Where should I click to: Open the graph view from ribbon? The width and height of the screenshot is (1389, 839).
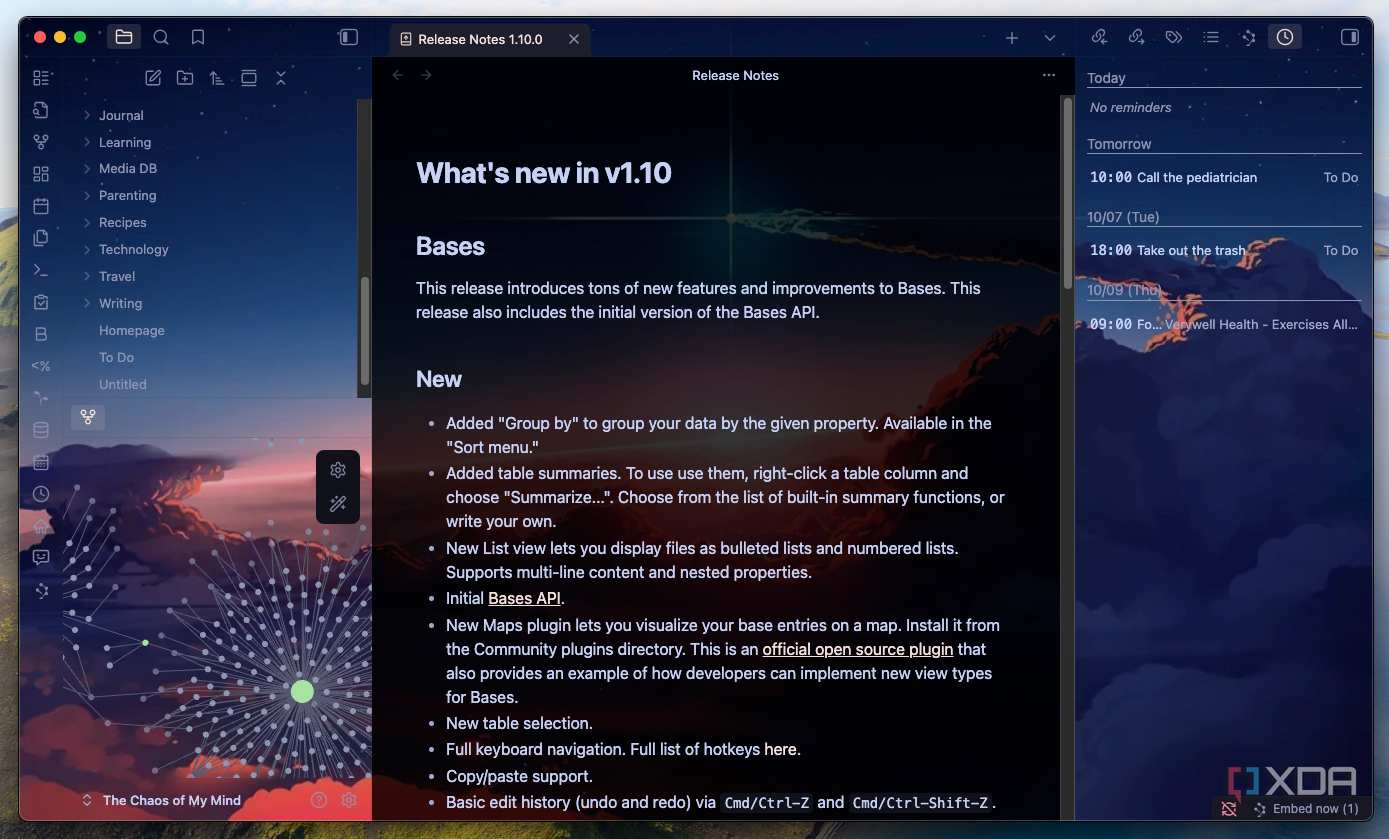(x=41, y=142)
